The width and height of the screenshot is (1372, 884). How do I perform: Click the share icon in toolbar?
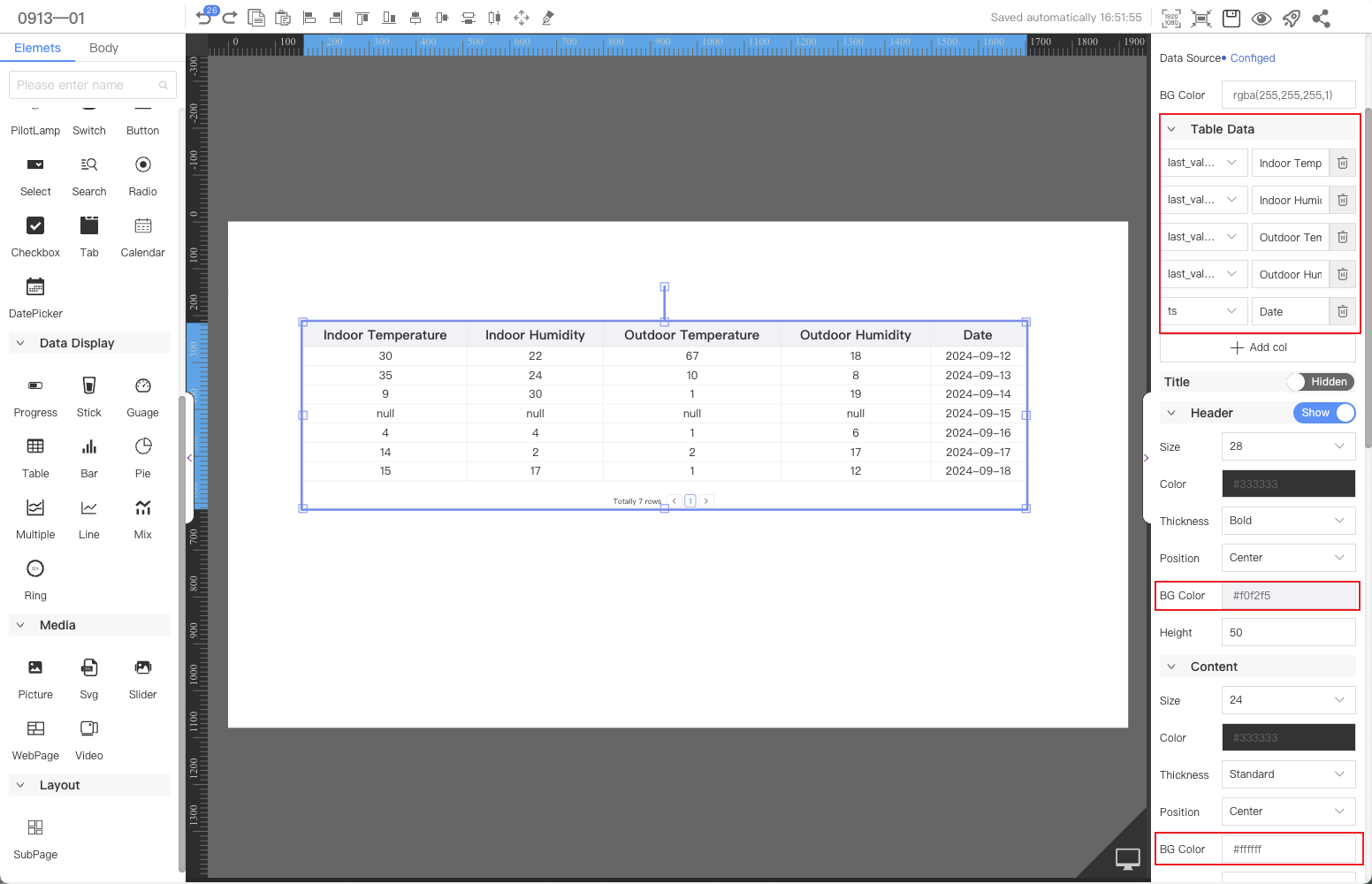pyautogui.click(x=1322, y=18)
